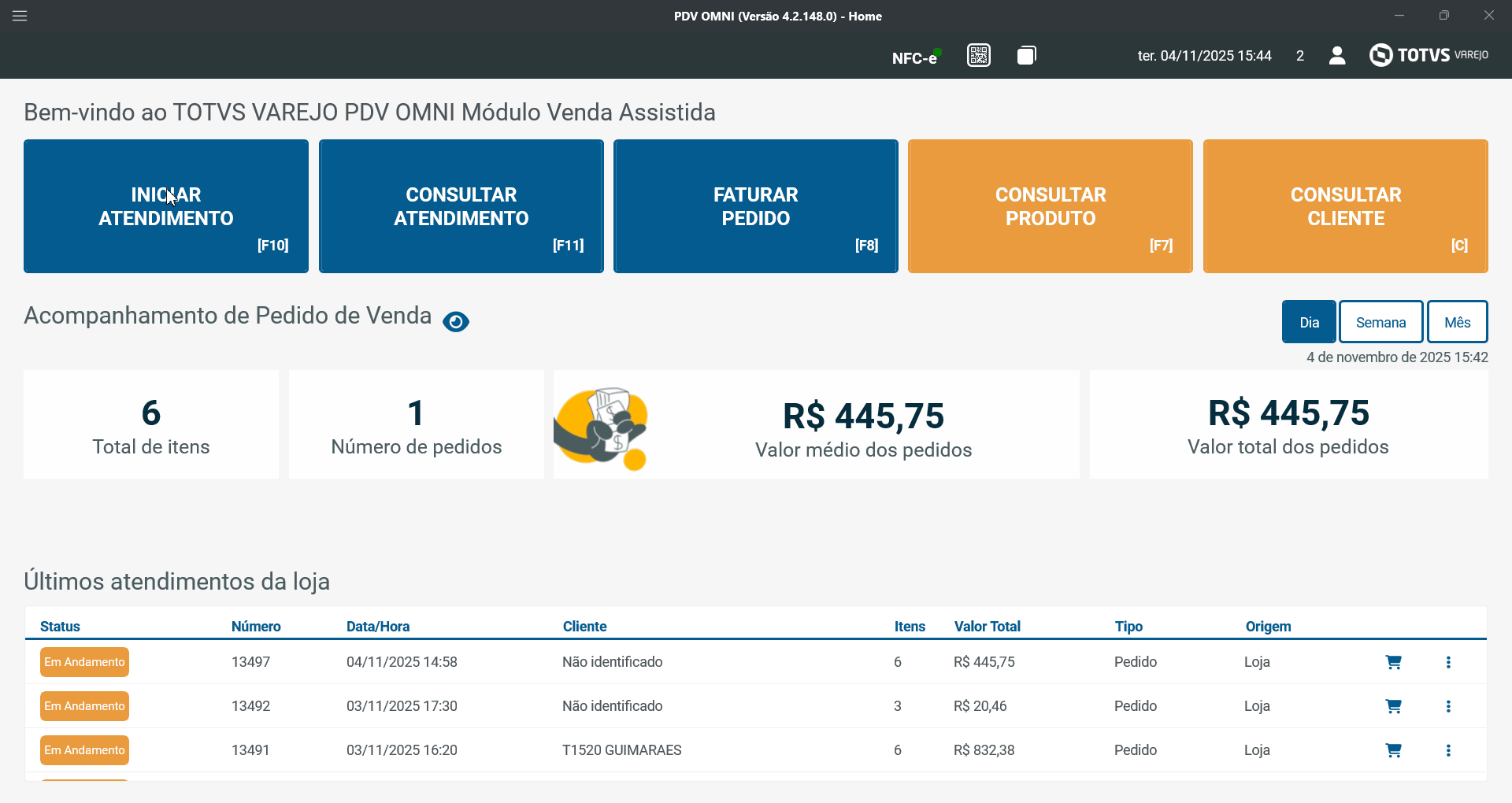This screenshot has height=803, width=1512.
Task: Minimize the PDV OMNI window
Action: click(1399, 15)
